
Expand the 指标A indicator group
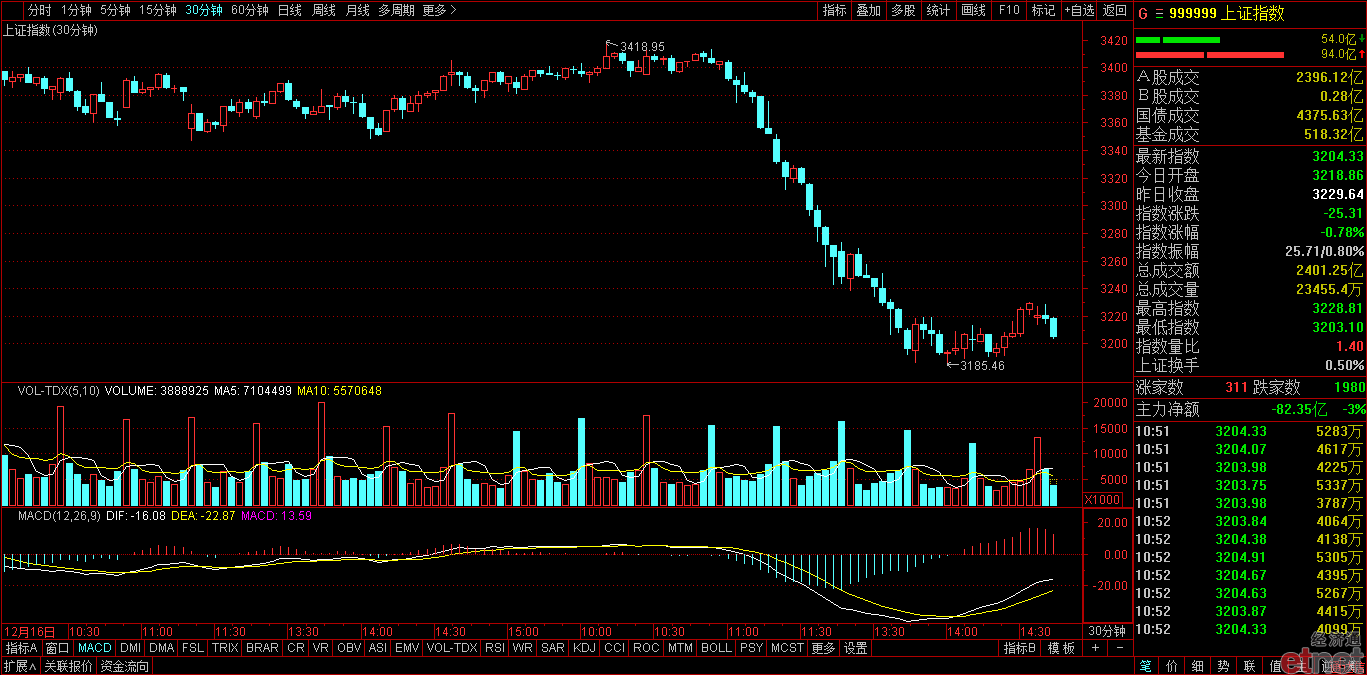pos(21,648)
